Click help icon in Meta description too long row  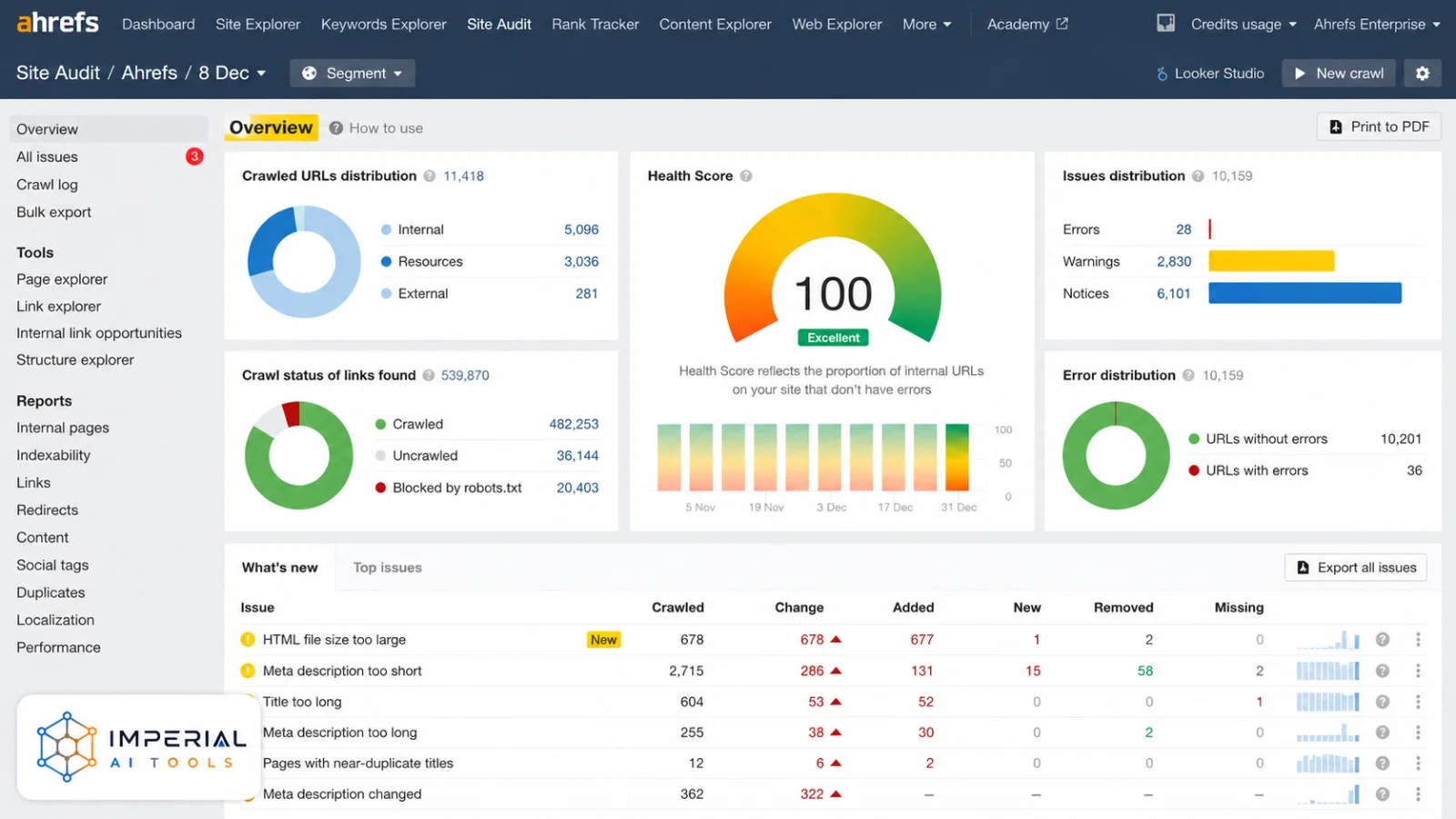point(1382,733)
